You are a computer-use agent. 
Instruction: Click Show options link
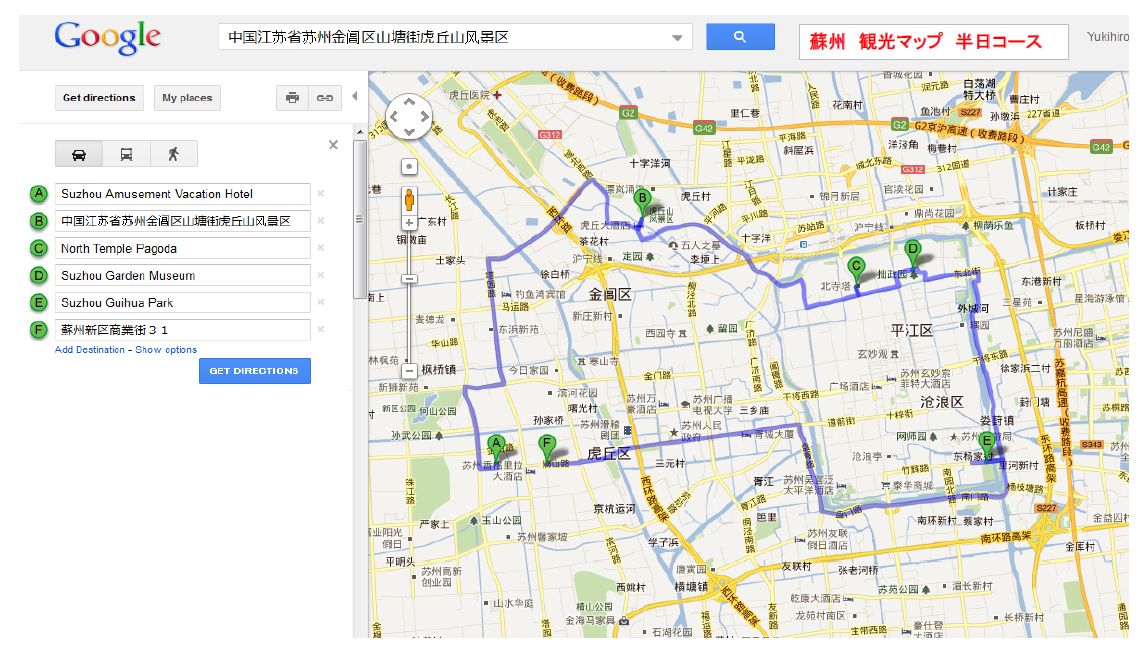(x=166, y=350)
